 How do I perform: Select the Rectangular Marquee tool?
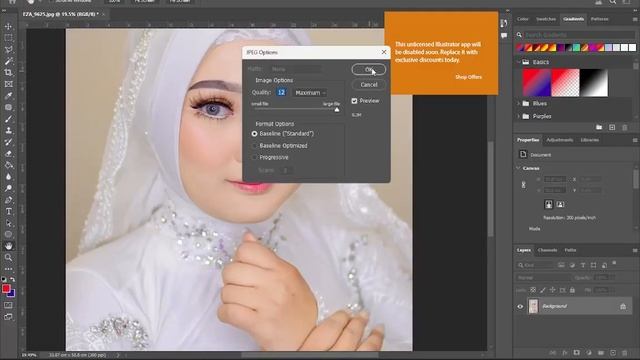pyautogui.click(x=8, y=38)
